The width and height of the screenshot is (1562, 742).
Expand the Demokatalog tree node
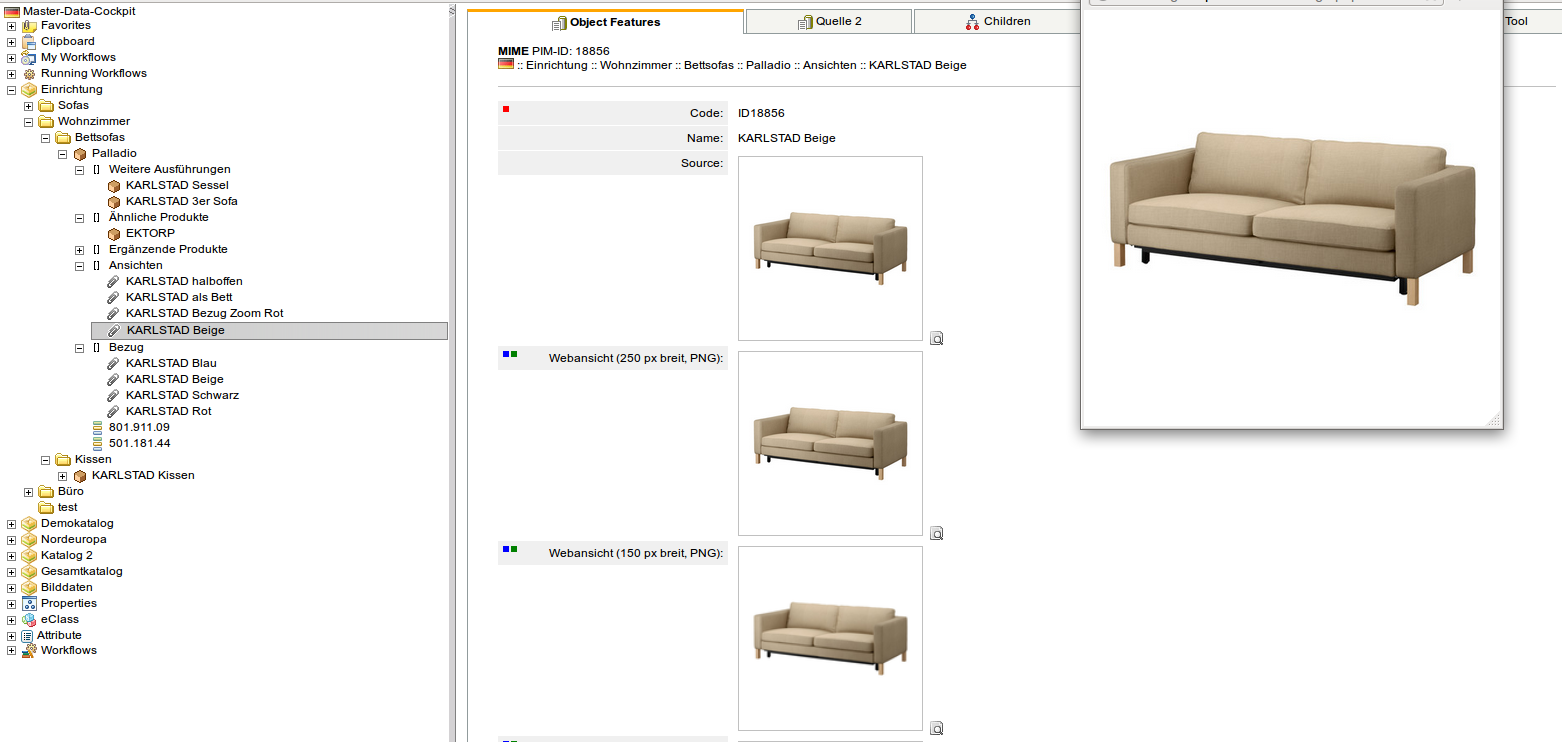coord(11,524)
